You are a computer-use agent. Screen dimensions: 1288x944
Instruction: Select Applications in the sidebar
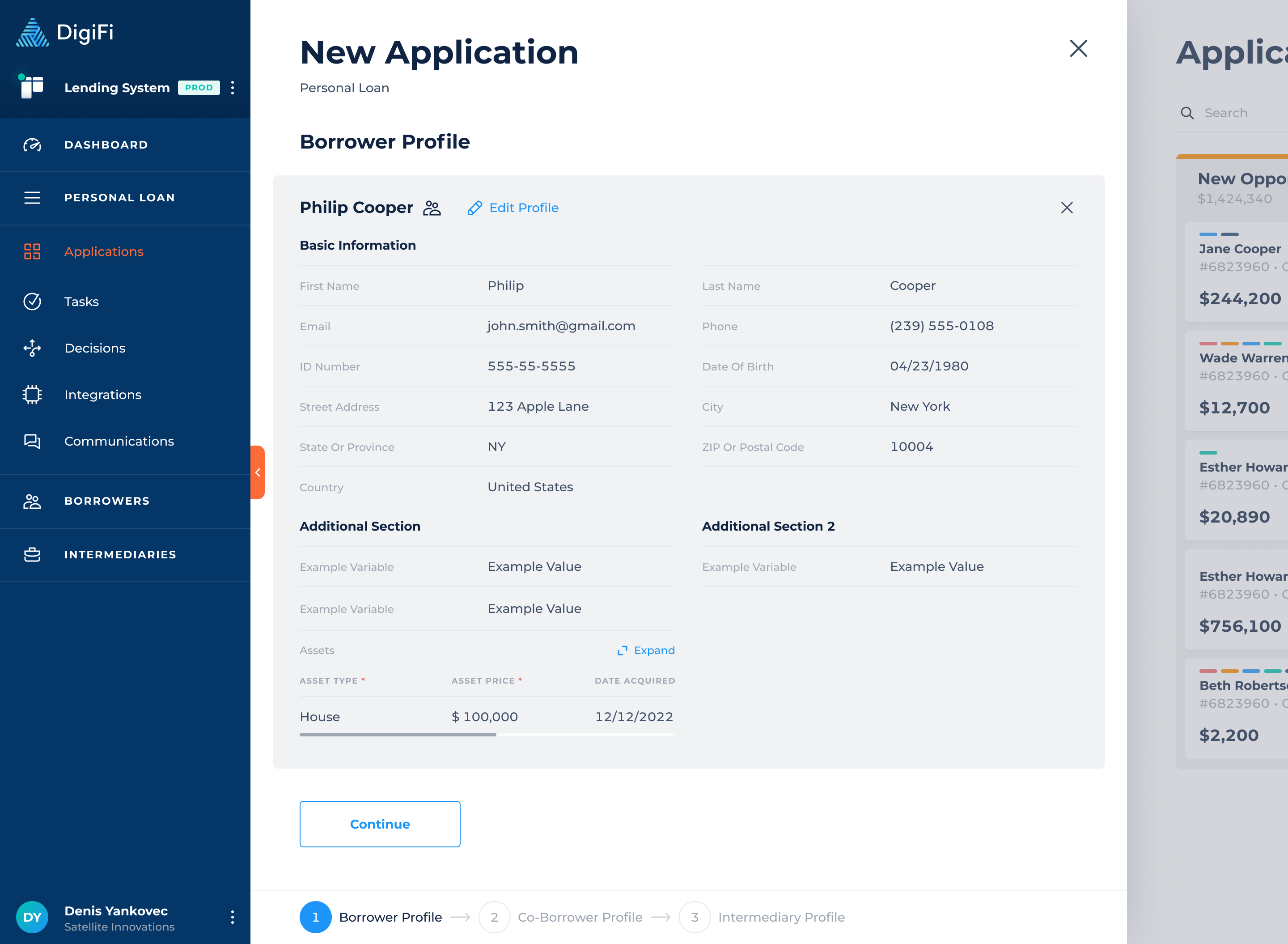pos(103,251)
